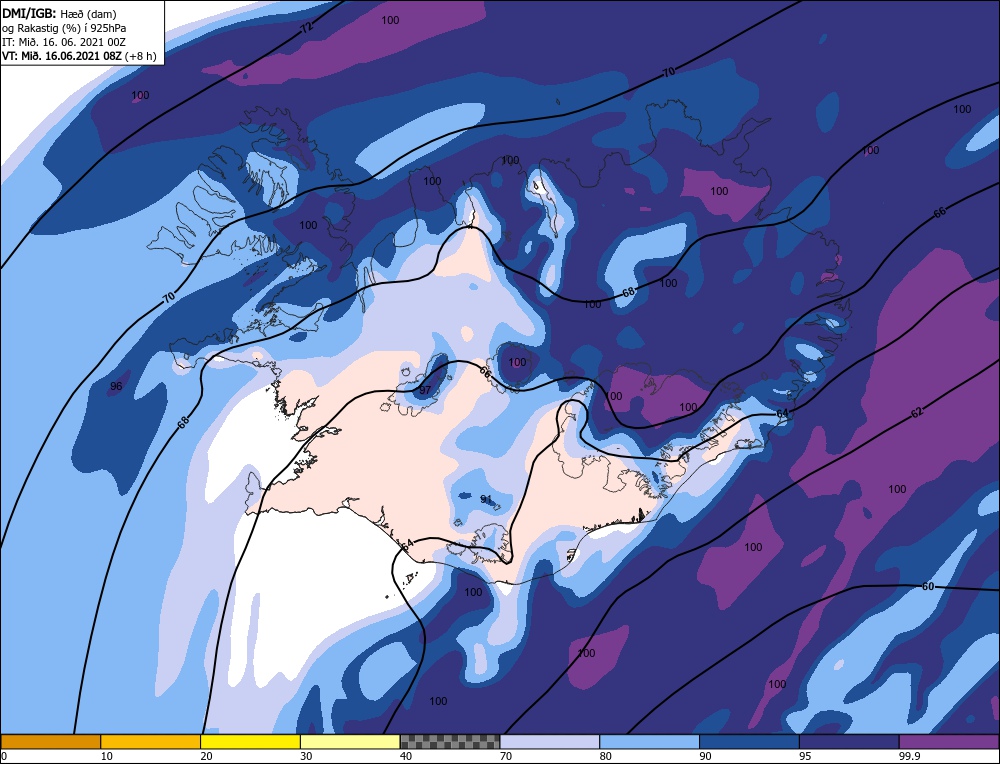
Task: Click the '99.9' tick label on the legend
Action: (909, 756)
